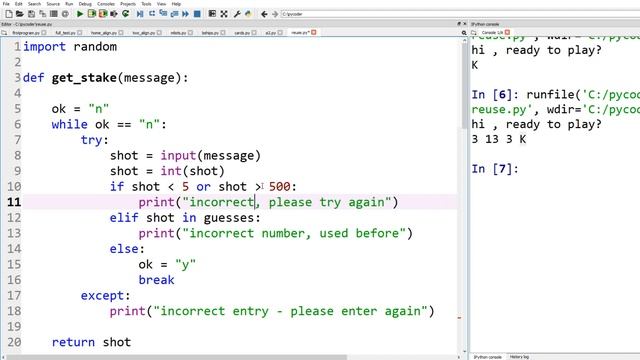Screen dimensions: 640x360
Task: Close editor pane x icon
Action: point(464,24)
